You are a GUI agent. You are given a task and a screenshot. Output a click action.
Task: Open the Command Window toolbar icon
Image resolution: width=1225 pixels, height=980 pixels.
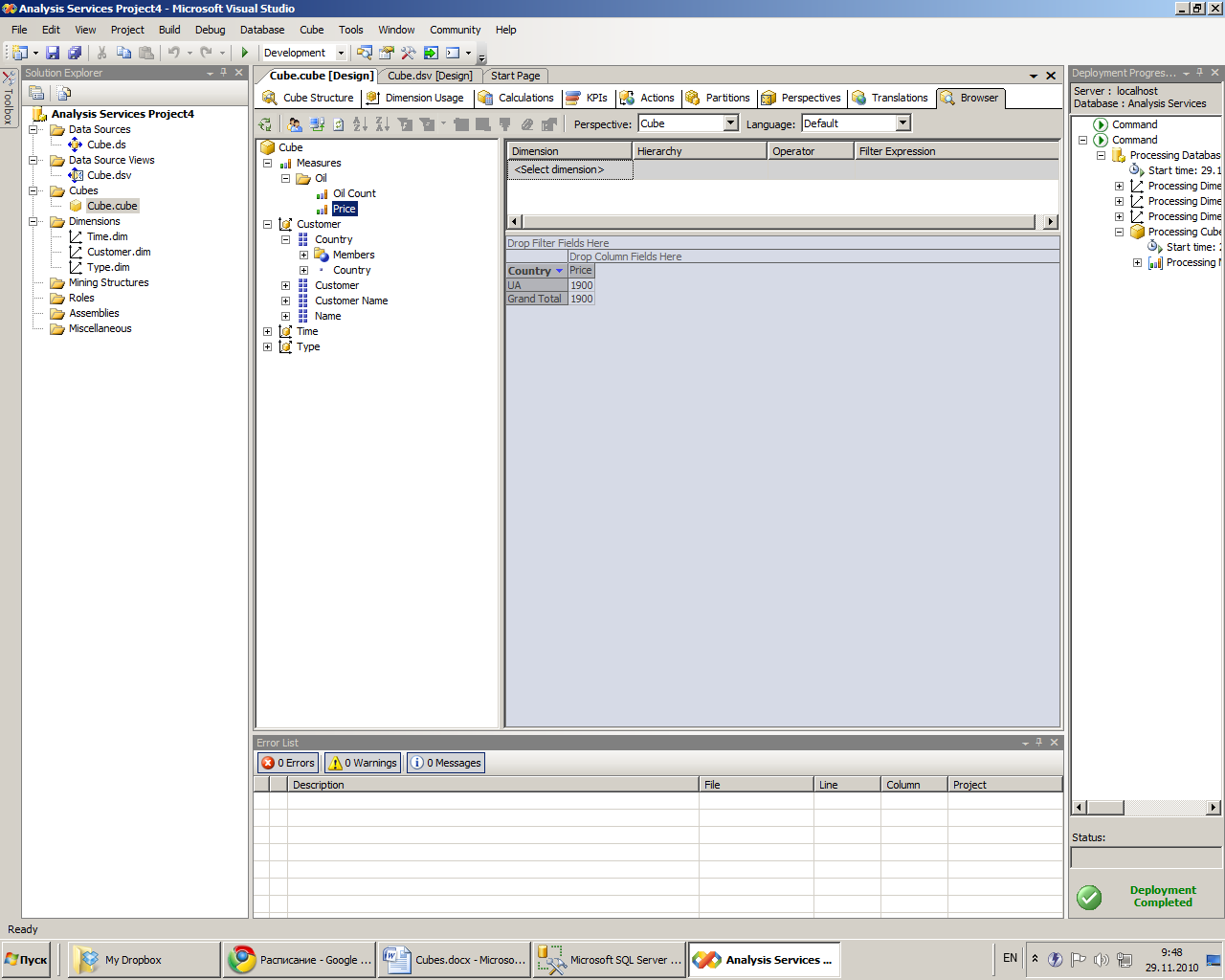click(453, 53)
